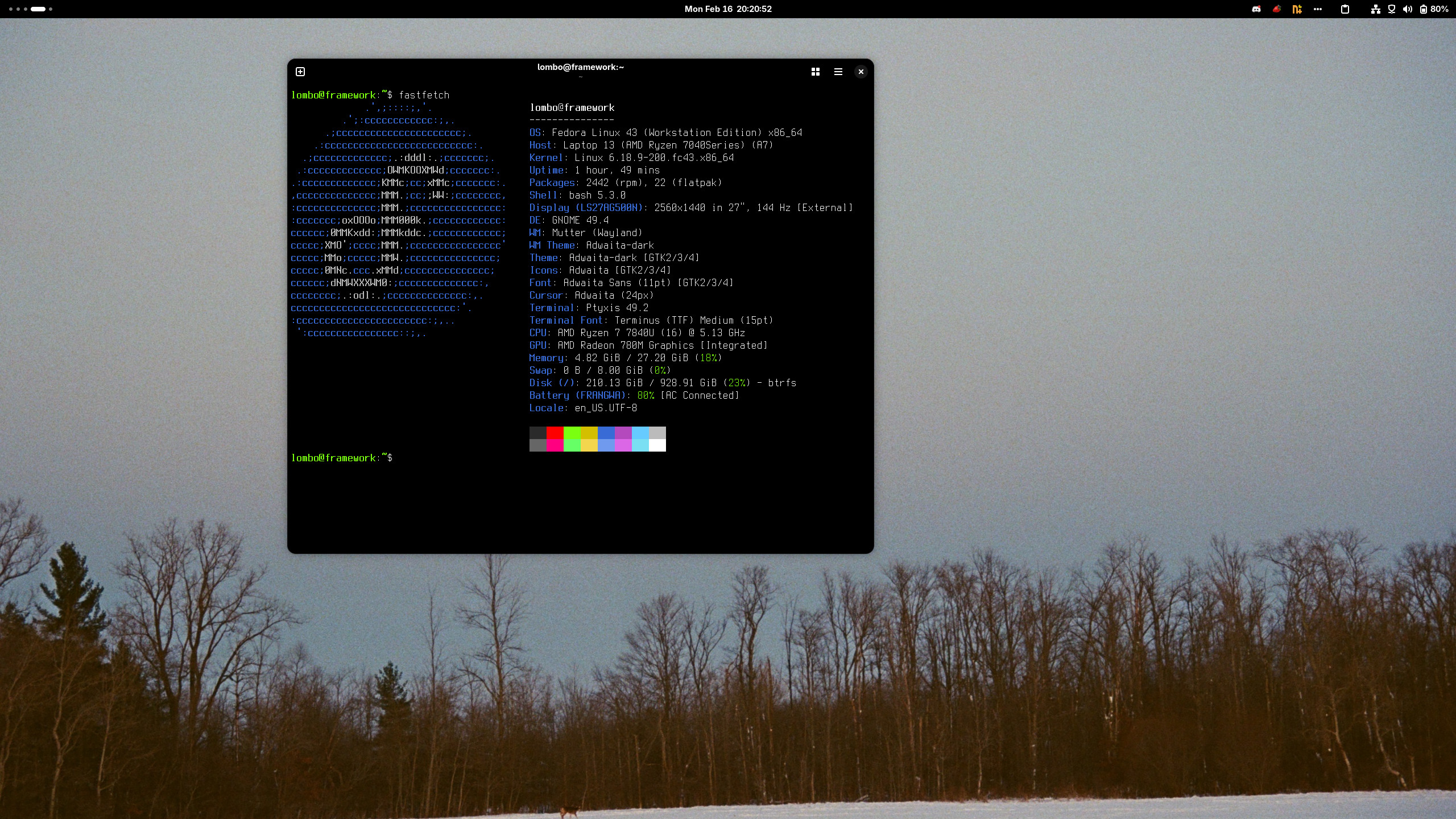
Task: Open the Ptyxis hamburger menu
Action: [838, 72]
